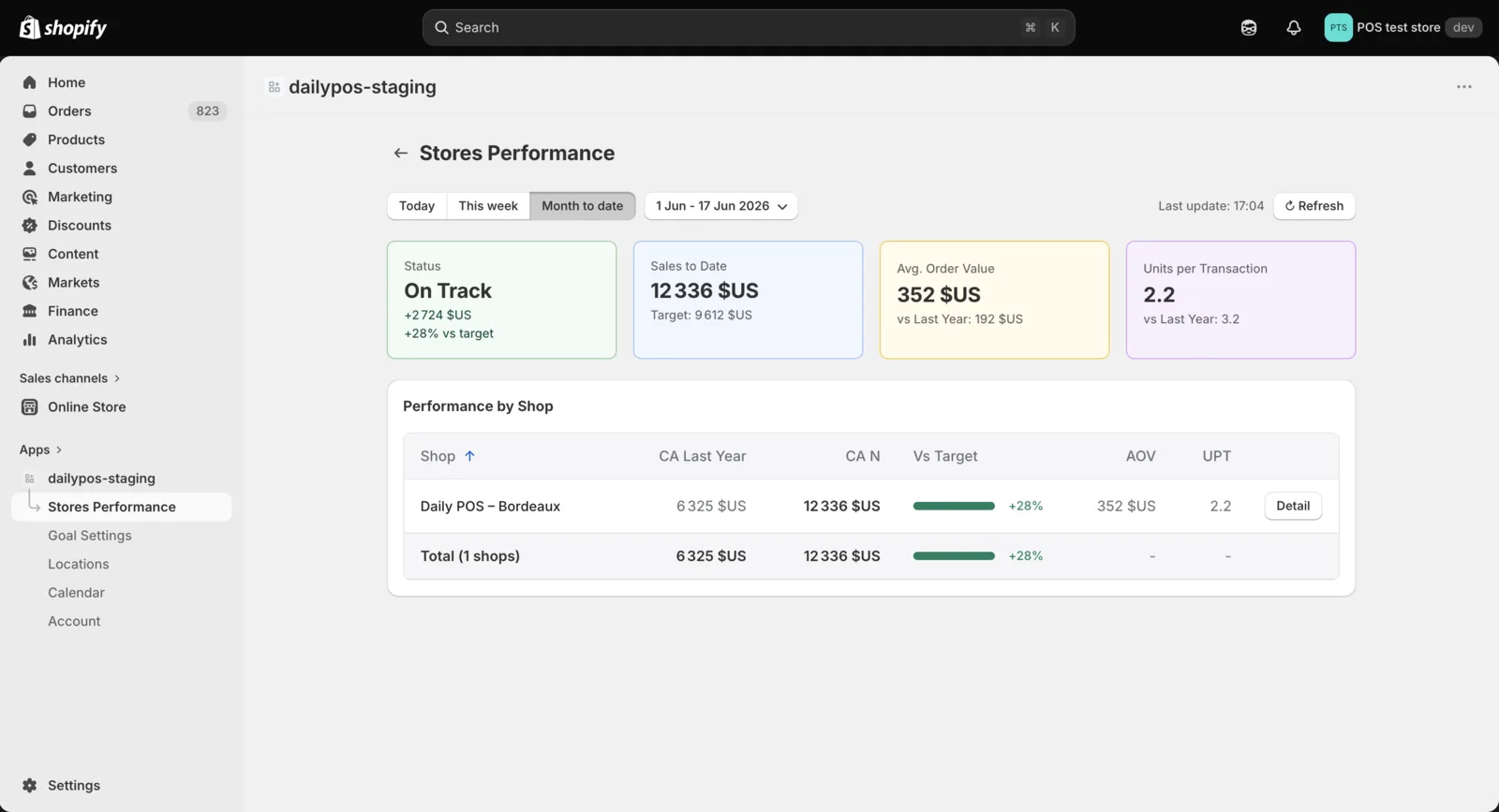Viewport: 1499px width, 812px height.
Task: Open Goal Settings in the sidebar
Action: 90,536
